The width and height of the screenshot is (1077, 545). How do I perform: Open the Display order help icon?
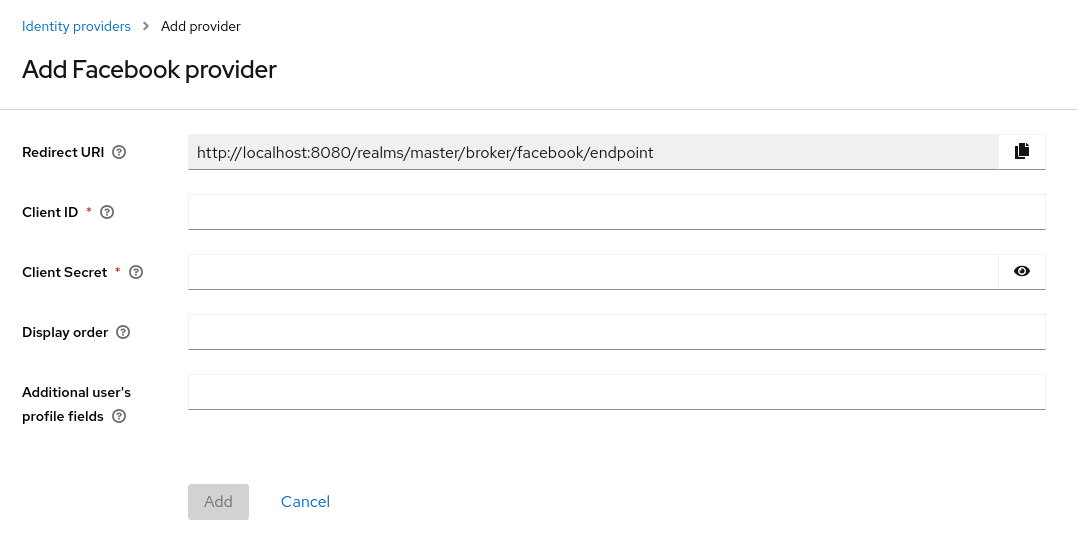[123, 332]
